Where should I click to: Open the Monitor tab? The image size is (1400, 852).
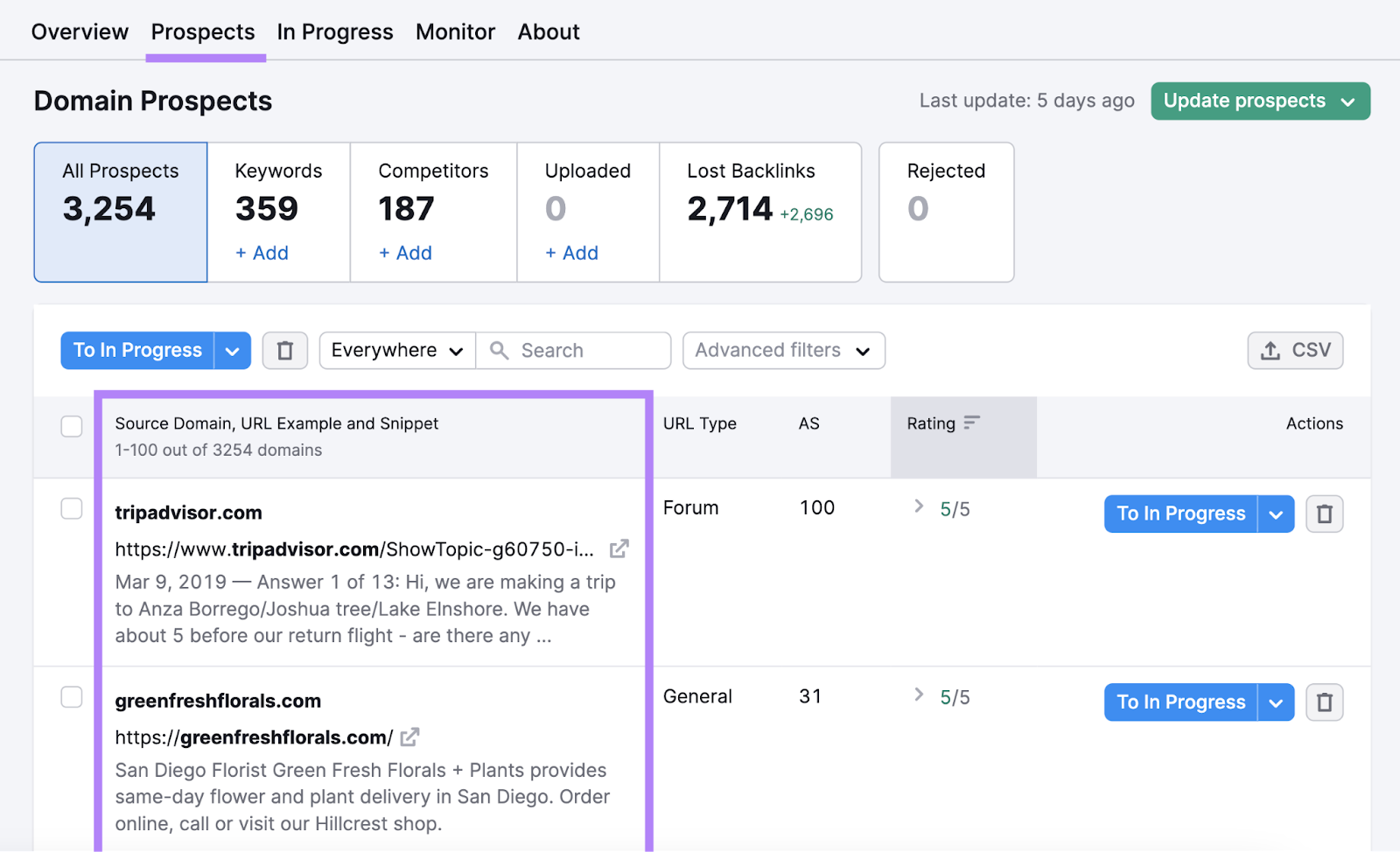click(x=455, y=32)
